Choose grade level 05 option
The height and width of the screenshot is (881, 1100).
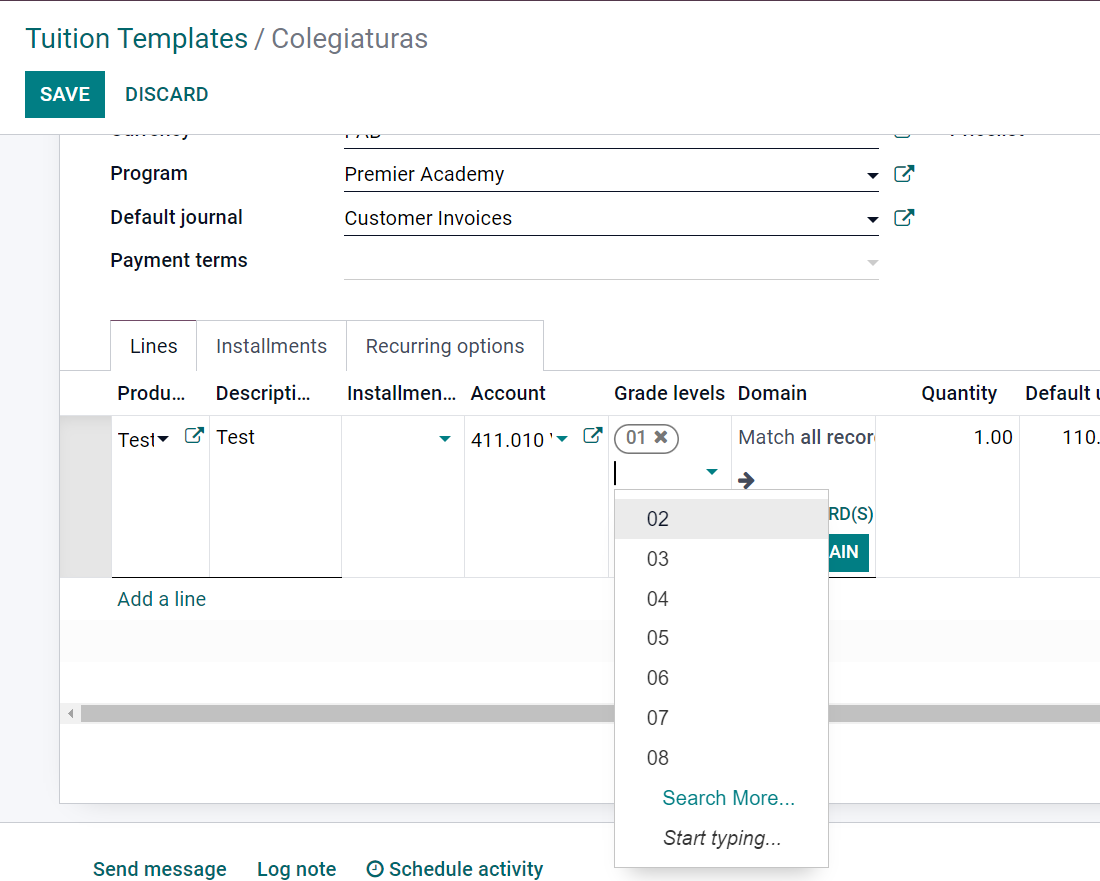tap(657, 638)
